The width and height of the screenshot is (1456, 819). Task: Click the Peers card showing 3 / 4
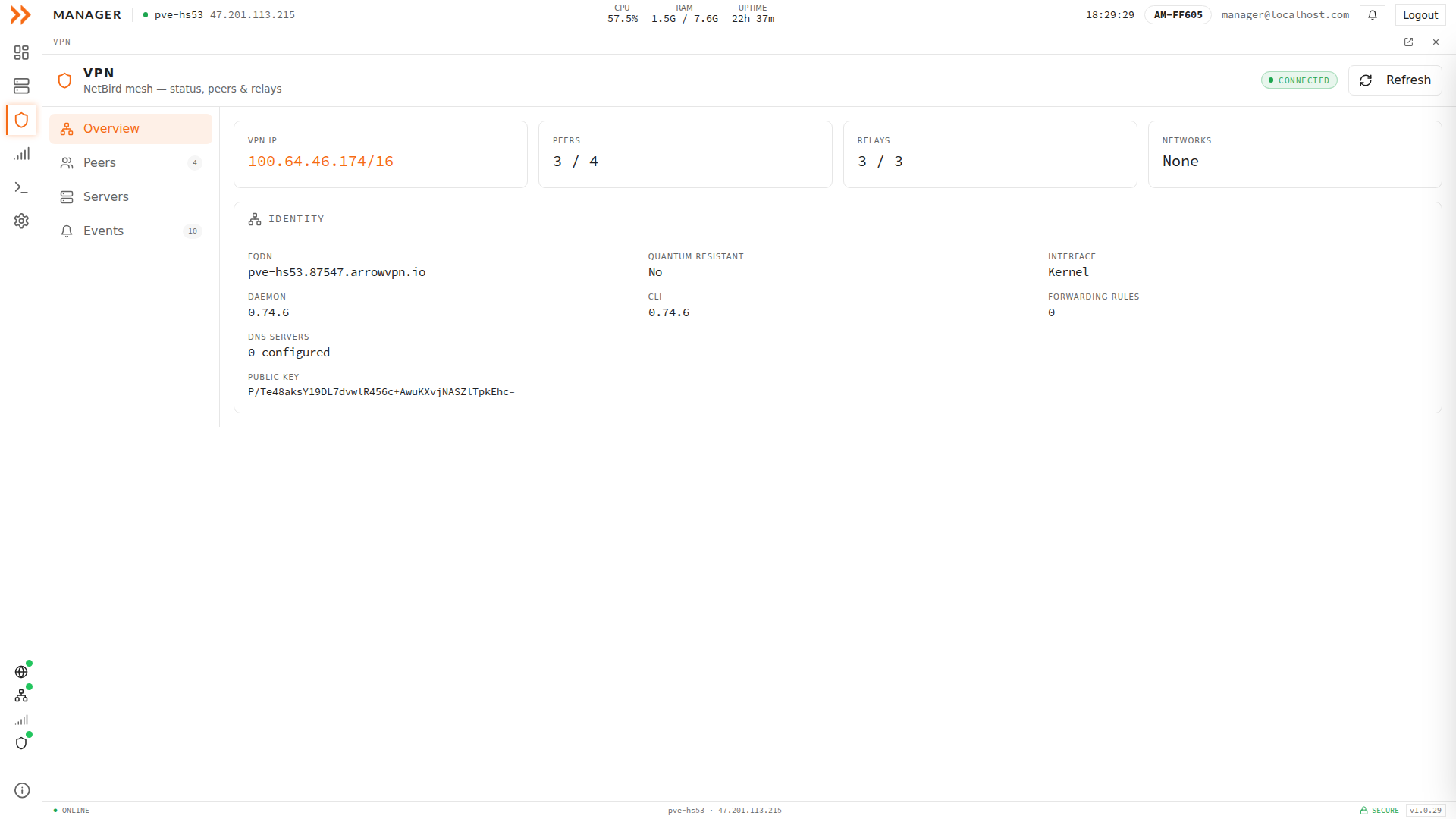click(x=685, y=155)
